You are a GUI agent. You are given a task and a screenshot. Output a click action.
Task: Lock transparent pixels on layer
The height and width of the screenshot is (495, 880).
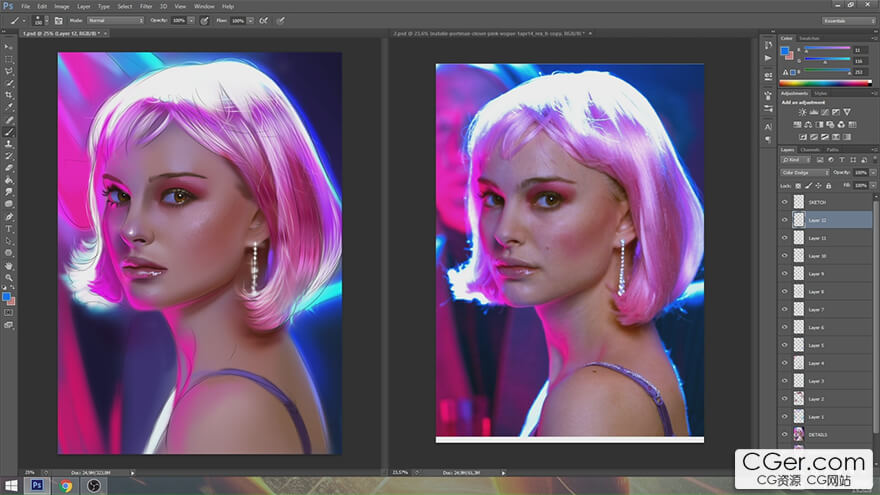tap(798, 186)
